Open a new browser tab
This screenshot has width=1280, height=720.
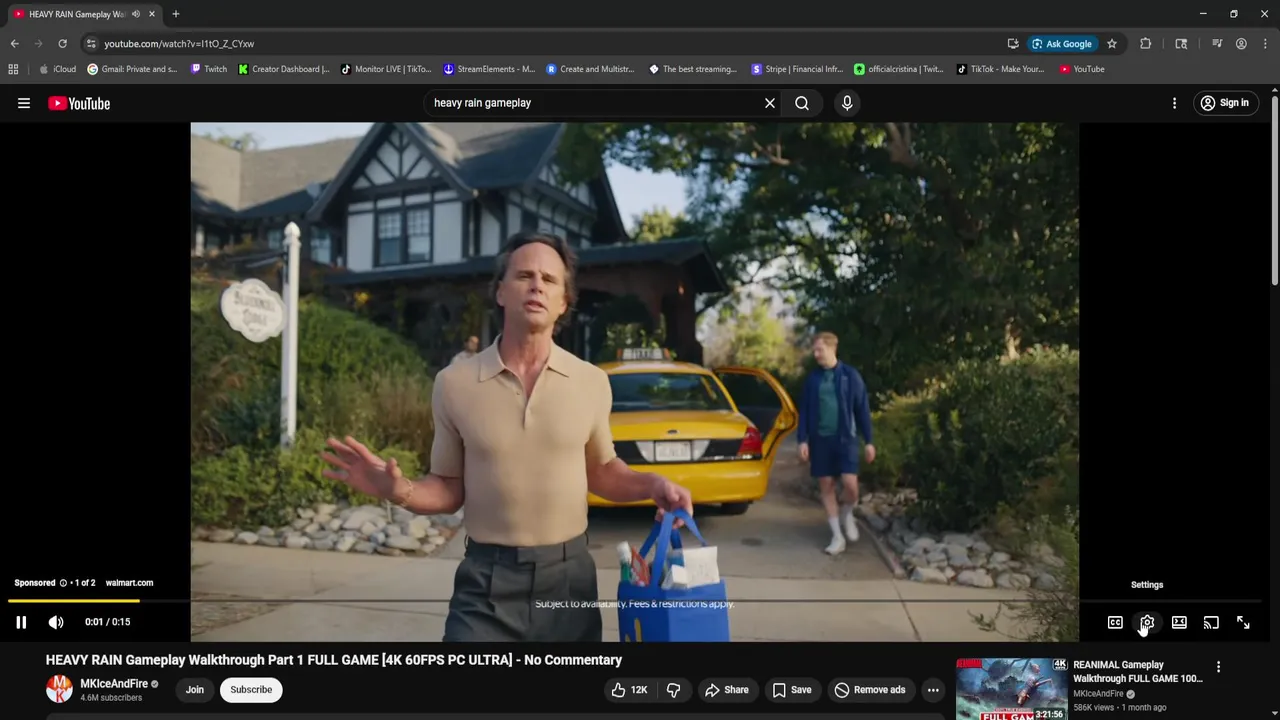tap(176, 14)
